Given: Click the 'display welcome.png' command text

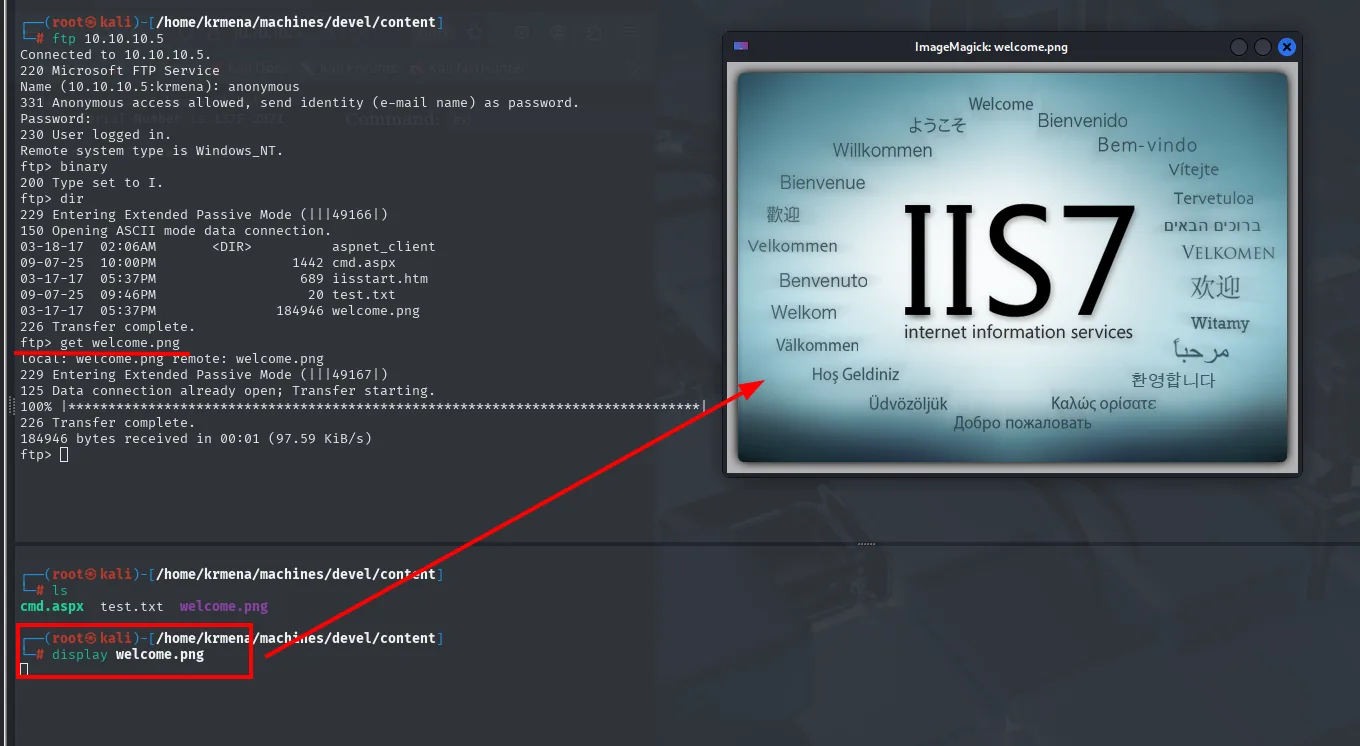Looking at the screenshot, I should 128,654.
